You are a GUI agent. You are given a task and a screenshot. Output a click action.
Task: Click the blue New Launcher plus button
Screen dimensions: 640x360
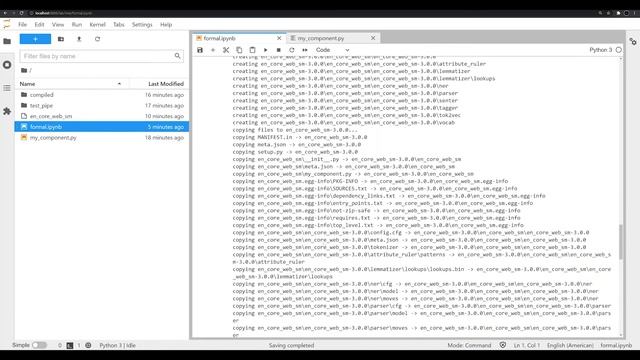[36, 39]
